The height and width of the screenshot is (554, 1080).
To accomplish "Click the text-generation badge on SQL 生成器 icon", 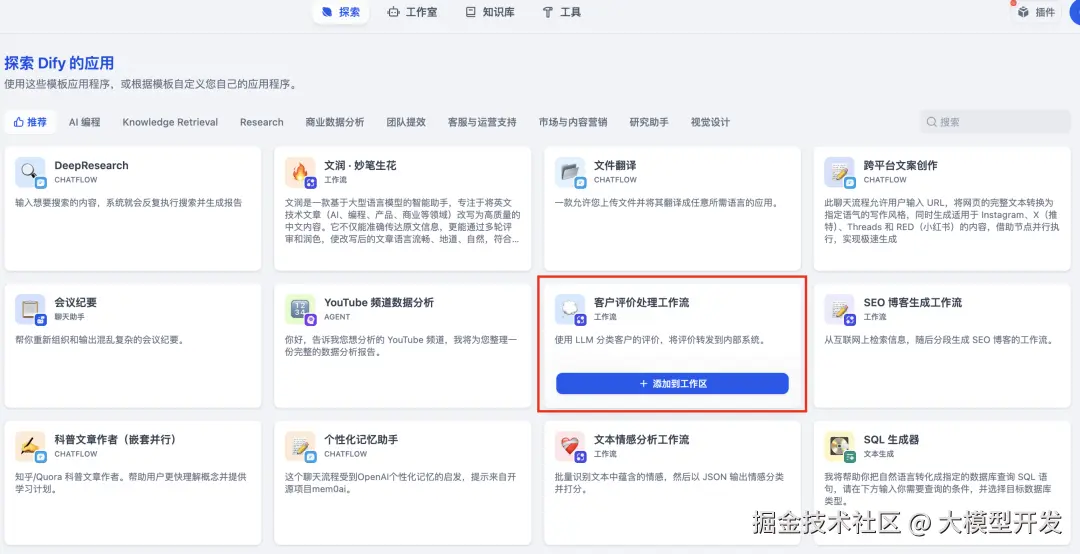I will [x=850, y=457].
